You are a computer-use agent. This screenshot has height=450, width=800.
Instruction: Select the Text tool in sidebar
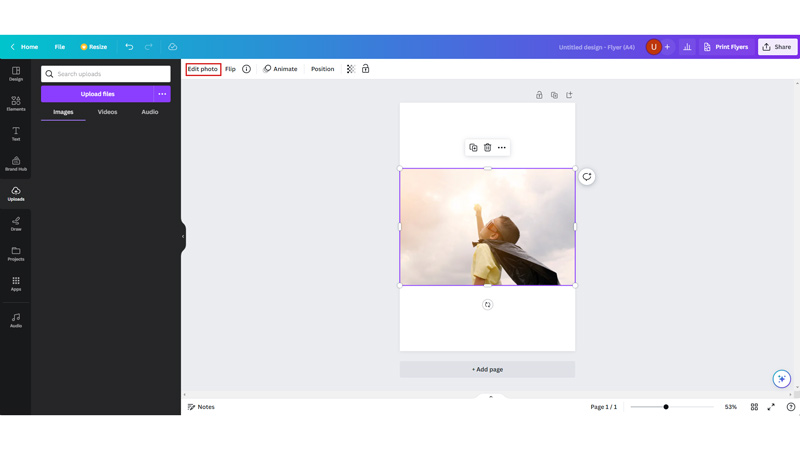16,134
